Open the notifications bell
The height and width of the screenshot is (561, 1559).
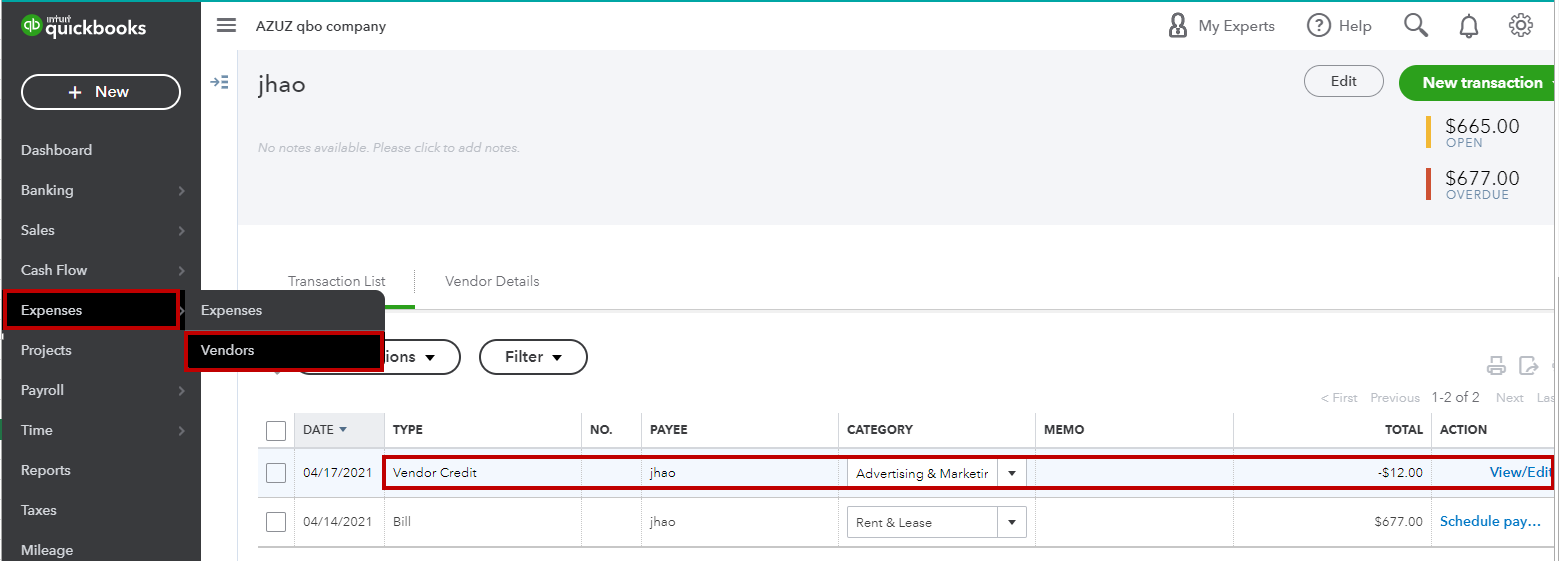pos(1469,27)
